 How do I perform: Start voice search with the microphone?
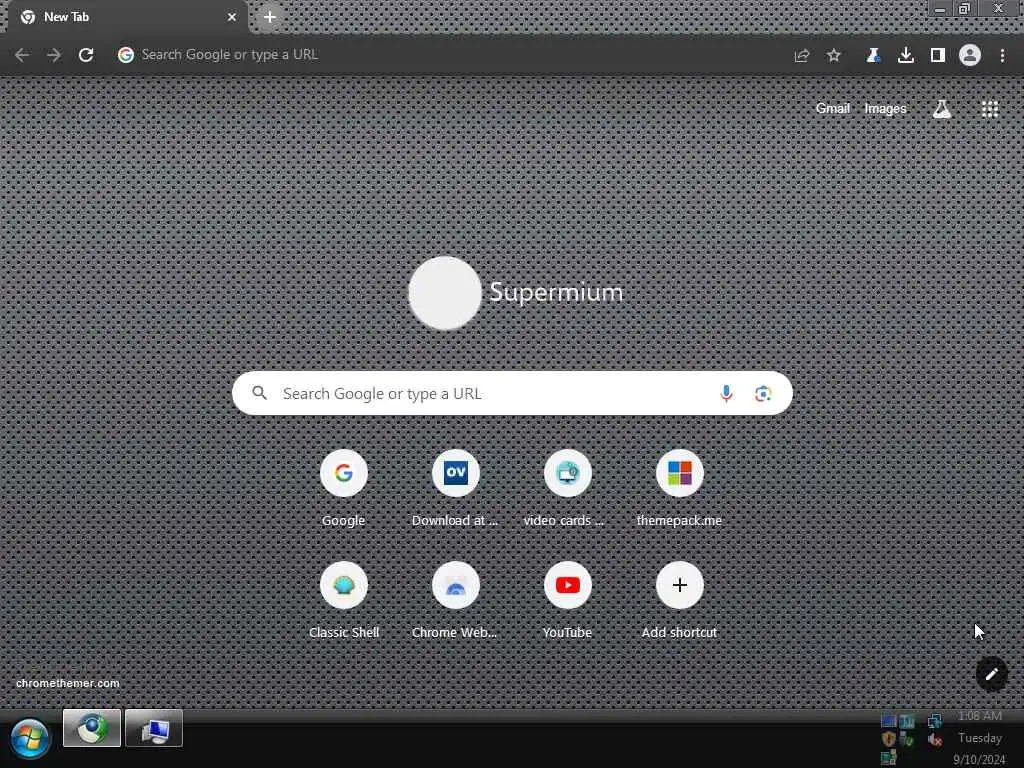(x=726, y=394)
